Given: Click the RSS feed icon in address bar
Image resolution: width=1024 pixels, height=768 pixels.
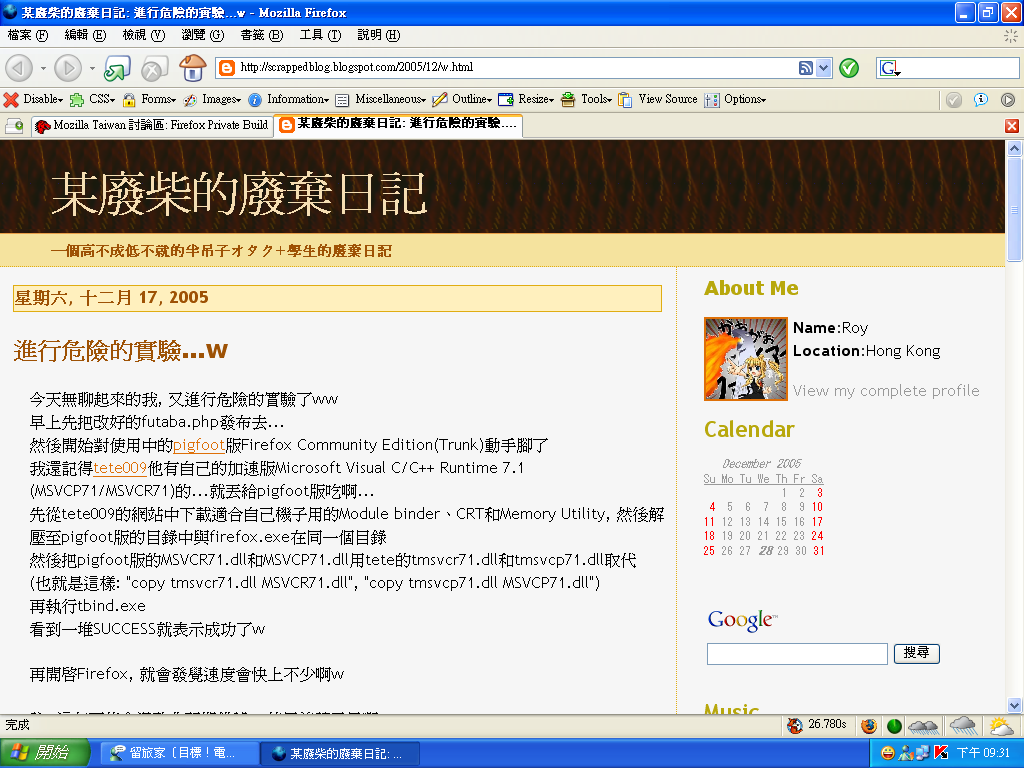Looking at the screenshot, I should pyautogui.click(x=805, y=68).
